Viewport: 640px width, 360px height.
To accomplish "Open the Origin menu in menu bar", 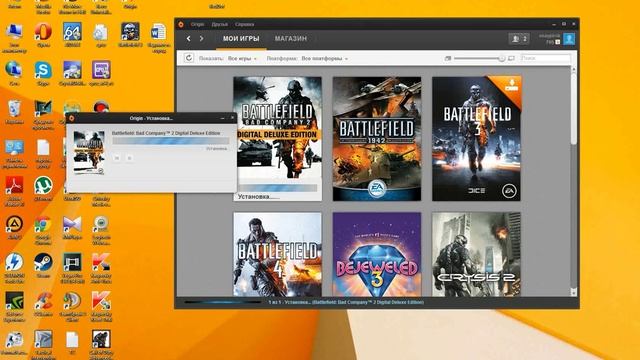I will tap(197, 24).
